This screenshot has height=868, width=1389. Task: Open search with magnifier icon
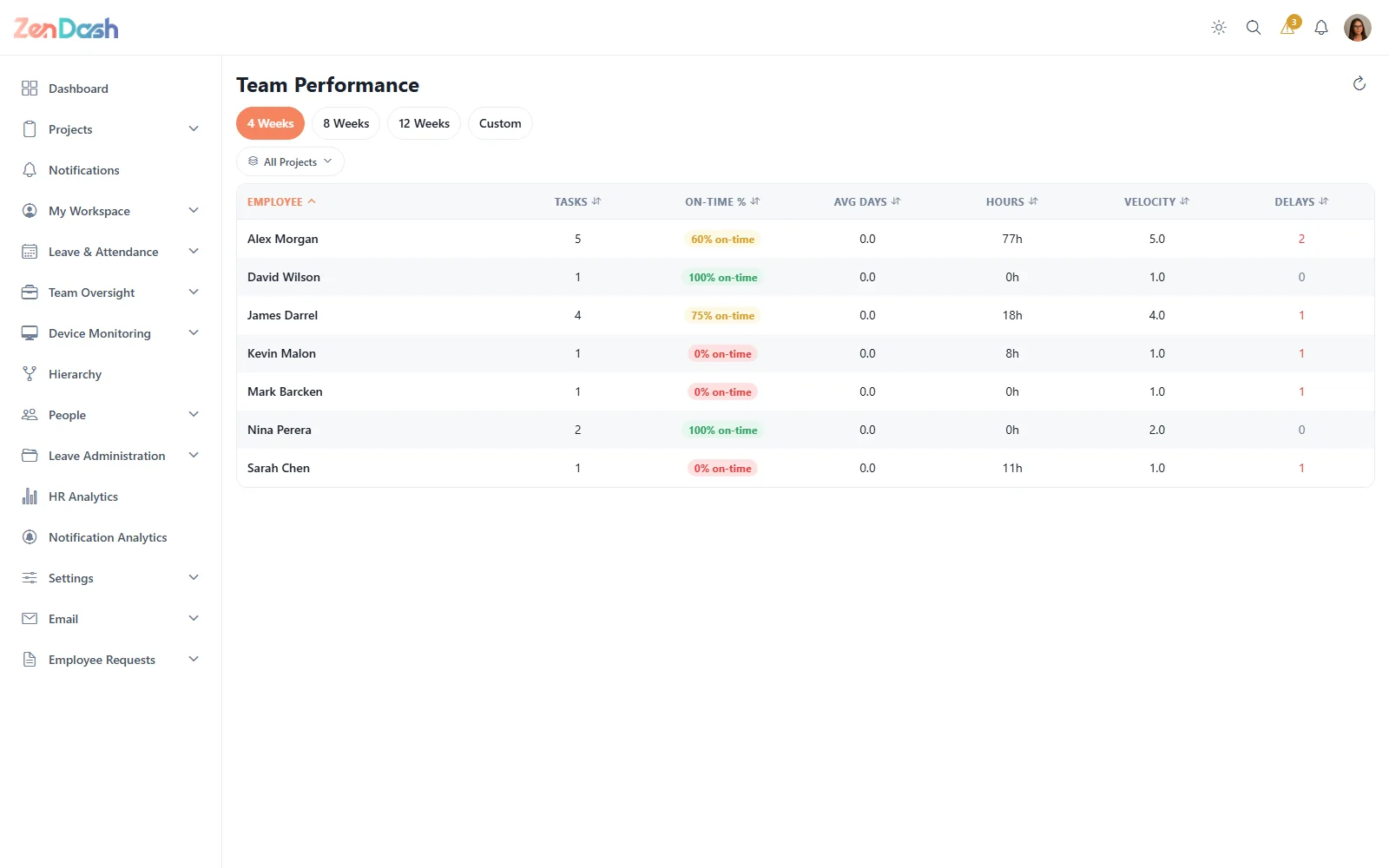pos(1254,28)
